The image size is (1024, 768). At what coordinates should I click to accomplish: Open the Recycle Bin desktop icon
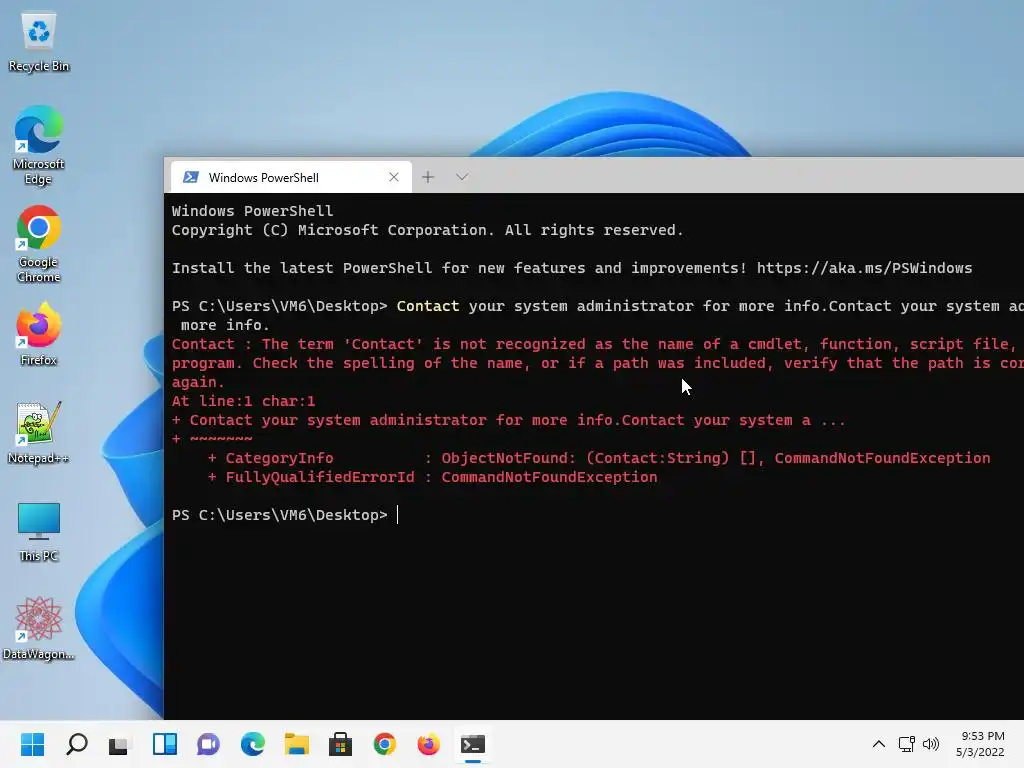point(39,42)
